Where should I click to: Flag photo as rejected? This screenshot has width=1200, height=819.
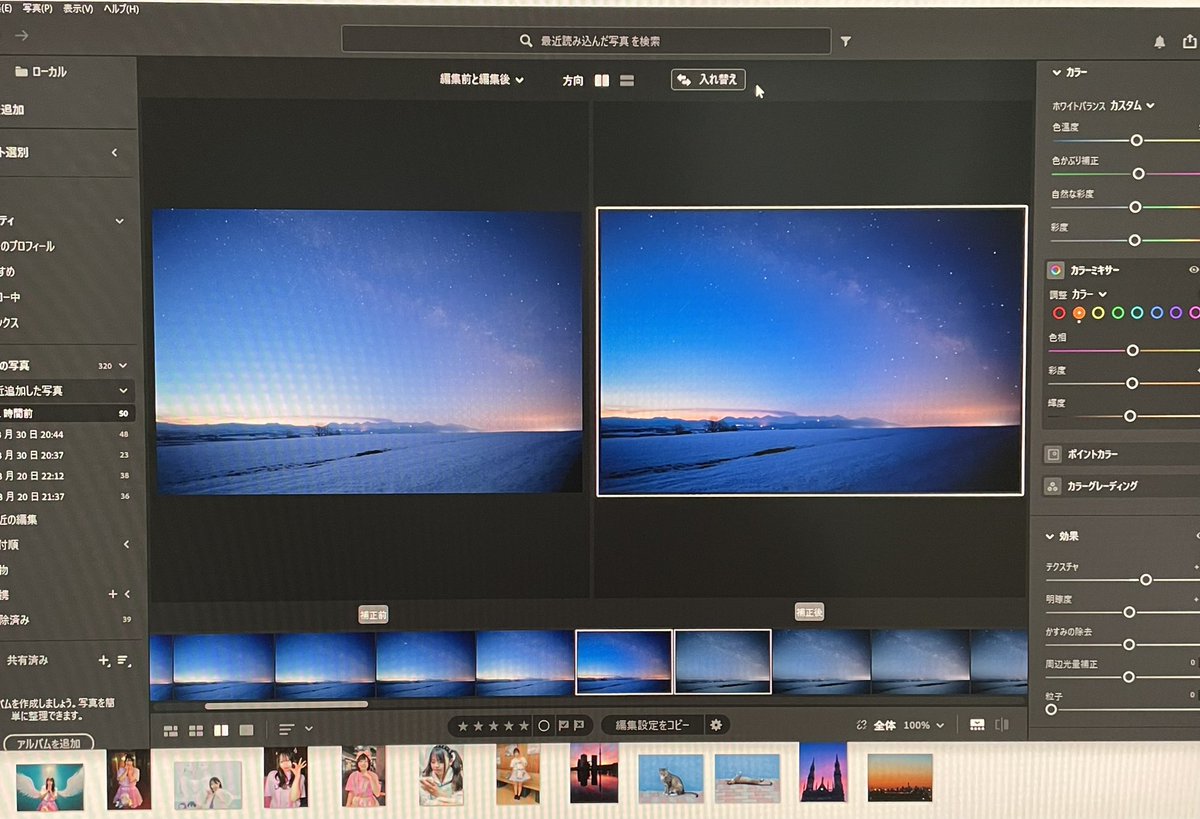(x=579, y=726)
